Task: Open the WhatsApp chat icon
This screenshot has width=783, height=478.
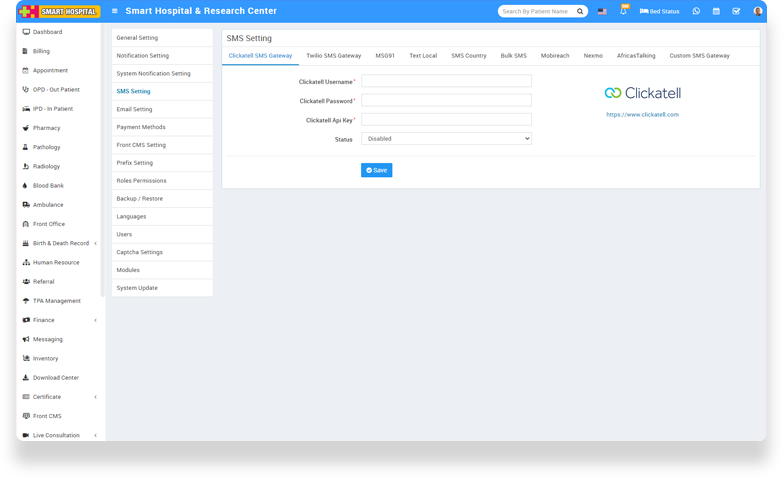Action: (696, 11)
